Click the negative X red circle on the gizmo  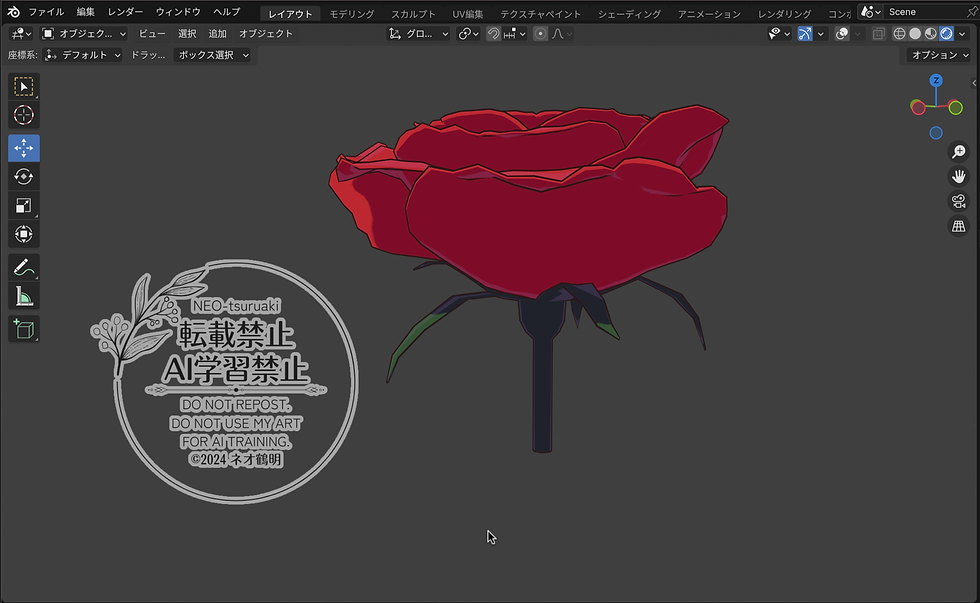click(x=918, y=107)
